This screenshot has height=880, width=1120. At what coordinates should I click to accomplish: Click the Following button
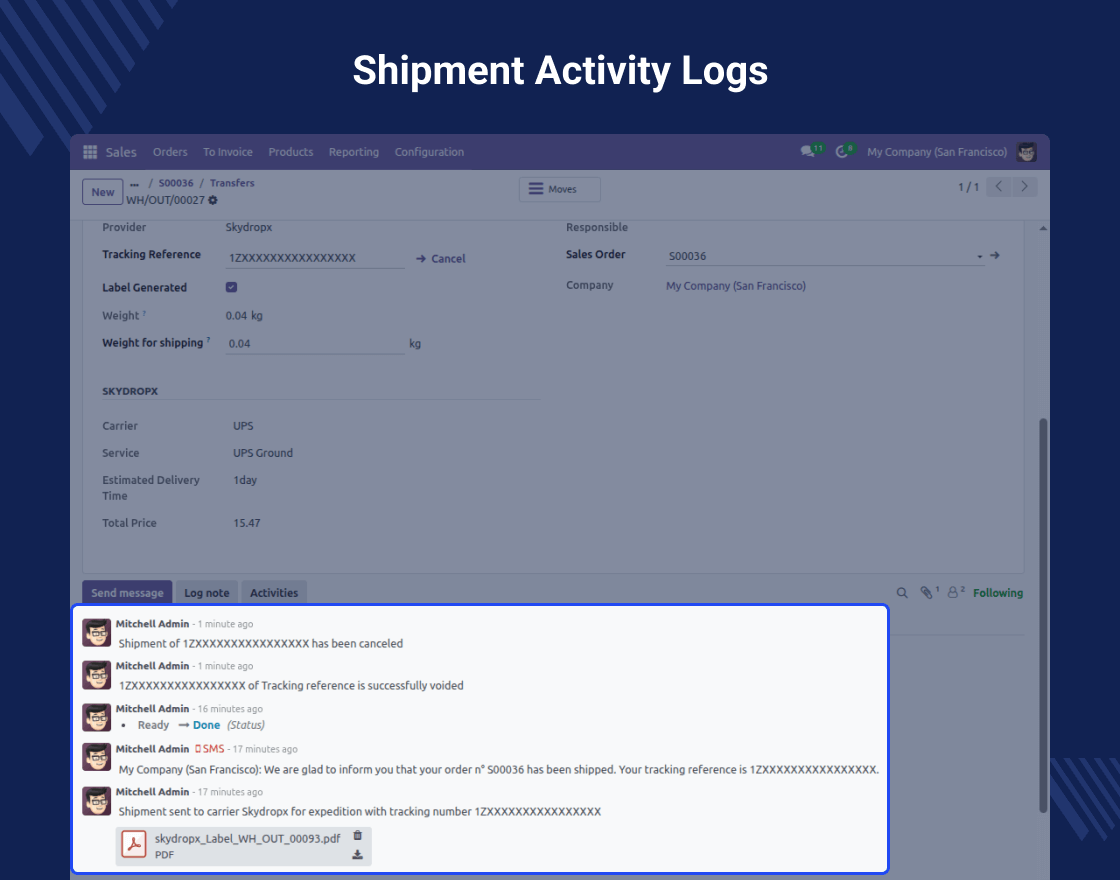(998, 593)
